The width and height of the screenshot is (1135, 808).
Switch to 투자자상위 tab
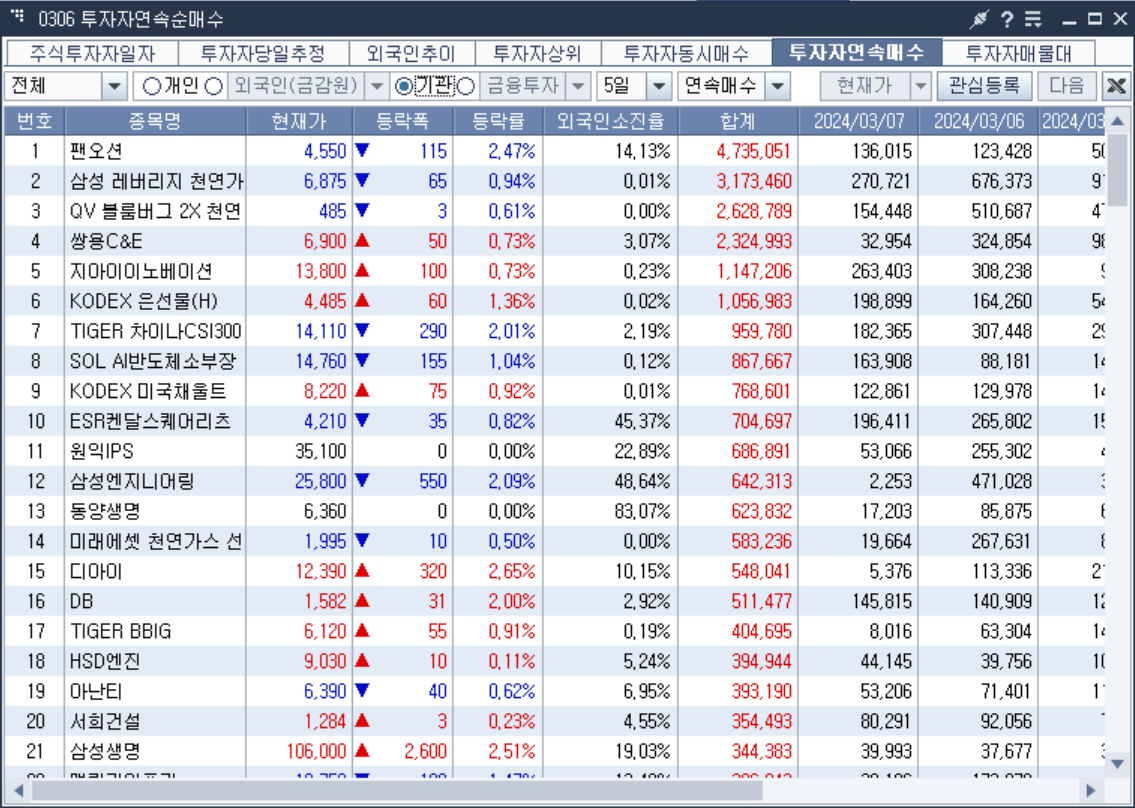pyautogui.click(x=538, y=54)
